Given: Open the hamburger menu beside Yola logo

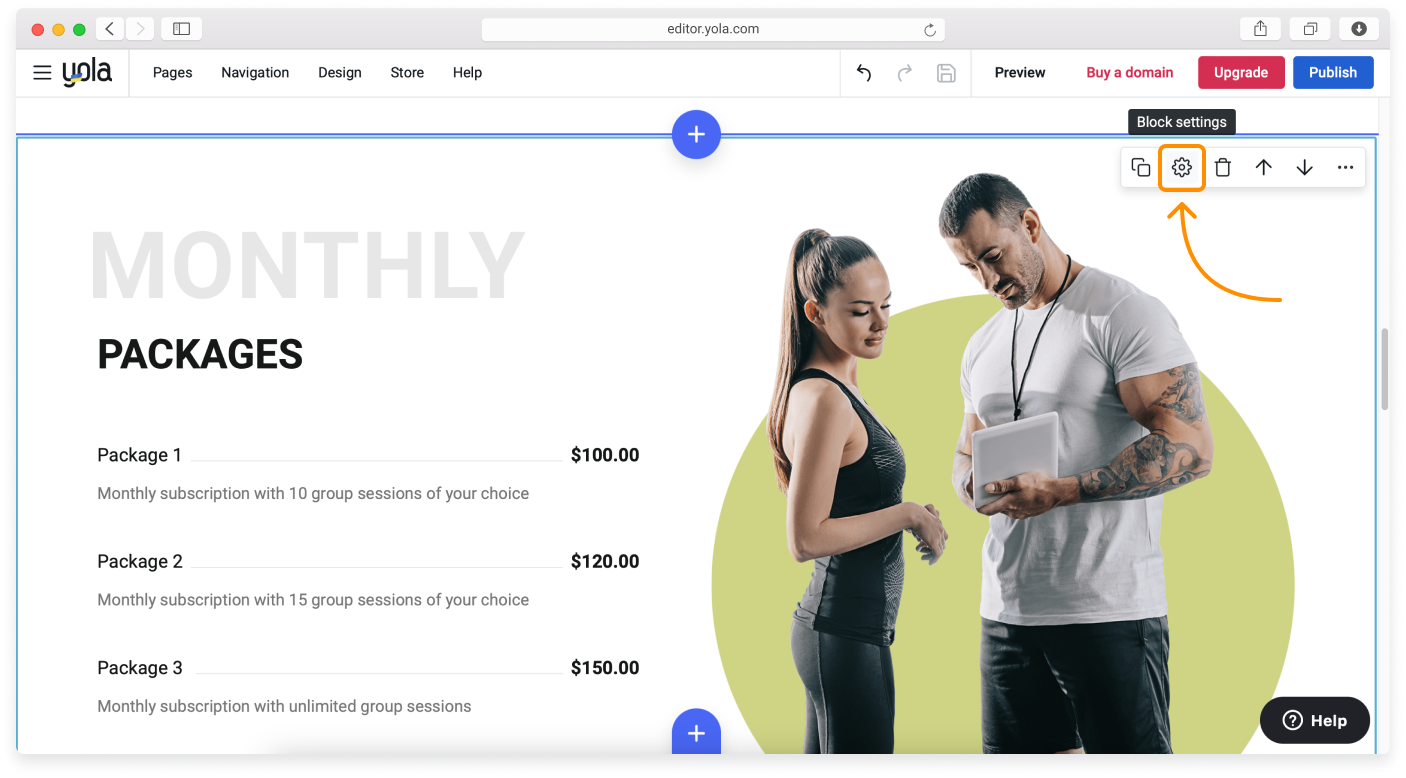Looking at the screenshot, I should 42,73.
